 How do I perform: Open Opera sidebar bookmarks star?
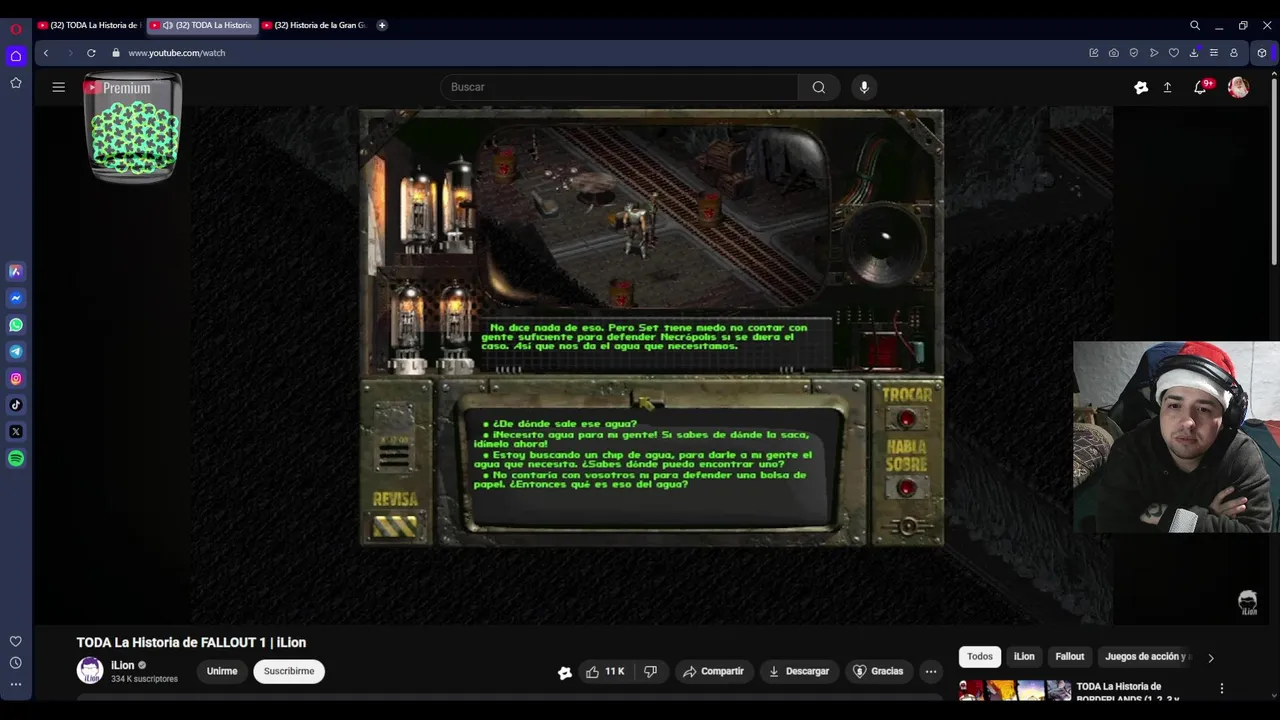16,83
